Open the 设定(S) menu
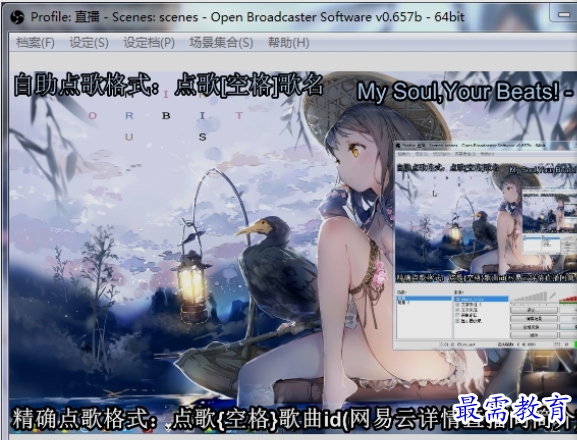The image size is (577, 440). point(89,43)
